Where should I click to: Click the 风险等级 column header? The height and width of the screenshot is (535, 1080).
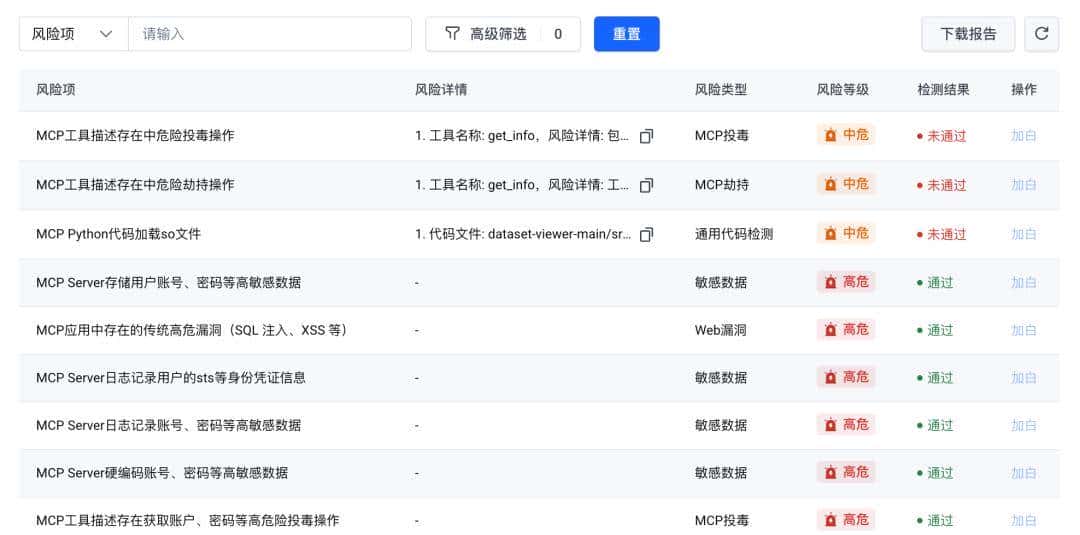(x=842, y=89)
